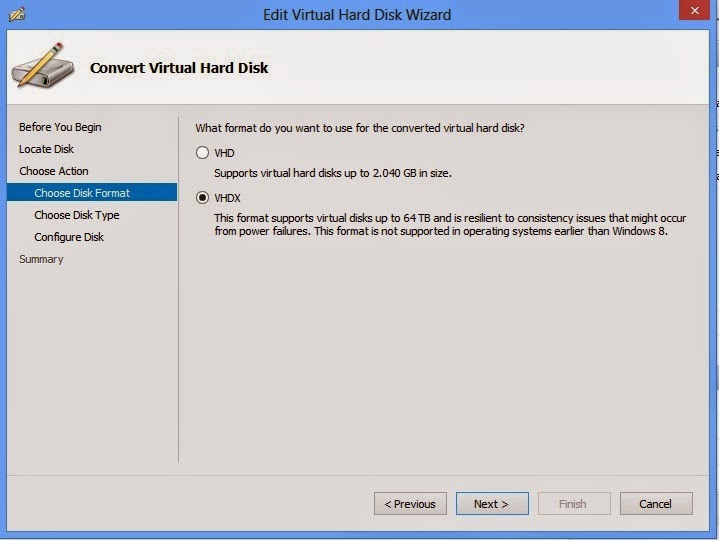Click the pencil icon in the title bar

pos(18,15)
